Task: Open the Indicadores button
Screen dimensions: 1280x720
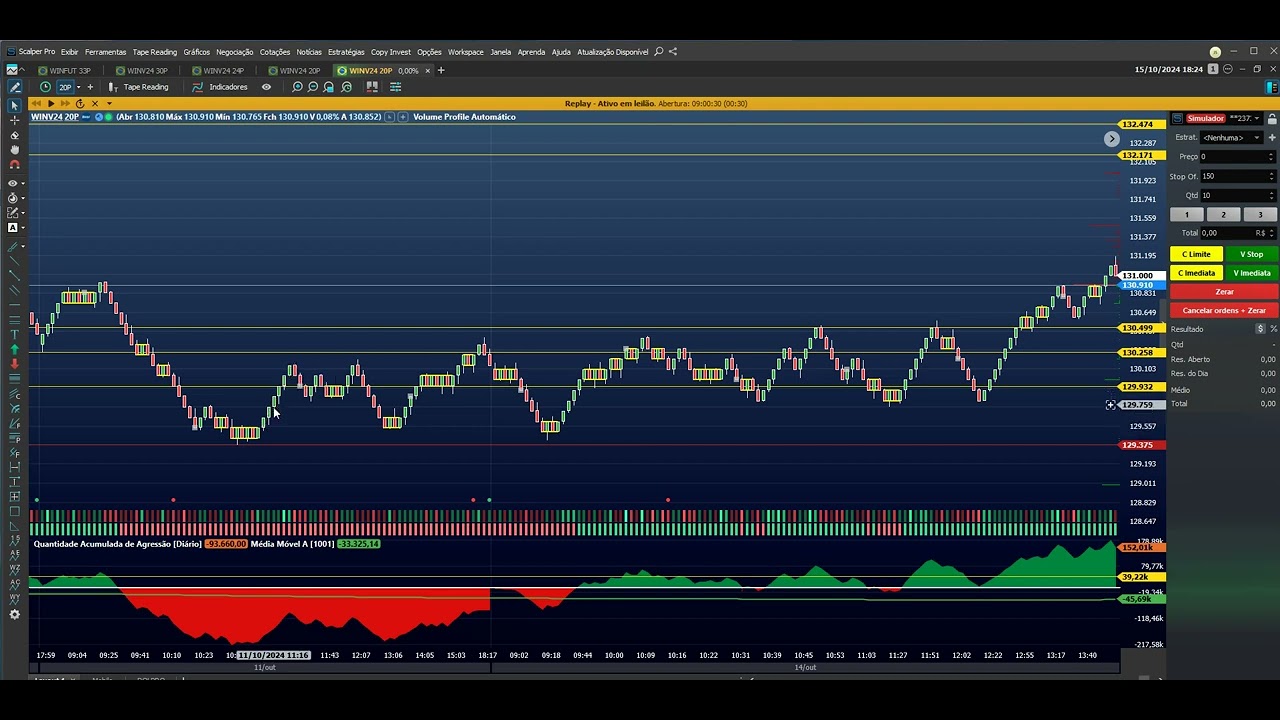Action: (x=220, y=87)
